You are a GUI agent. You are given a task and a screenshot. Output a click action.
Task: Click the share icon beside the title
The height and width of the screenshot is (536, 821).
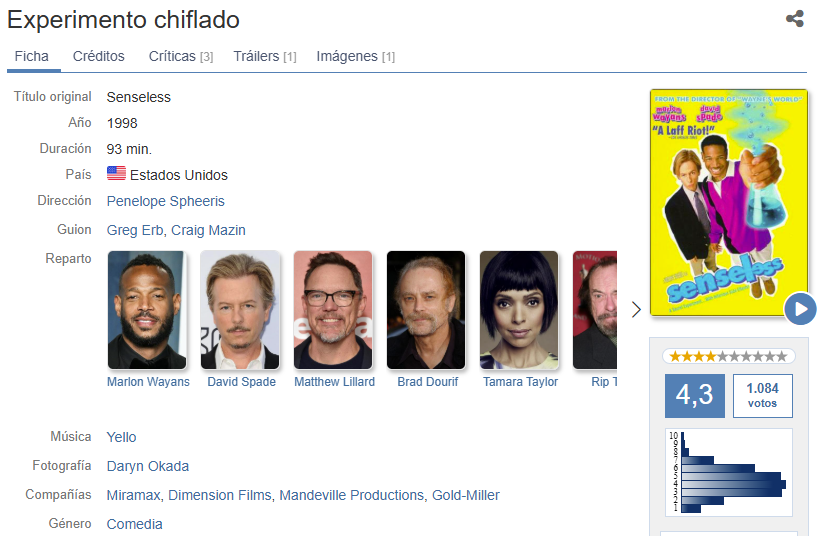(795, 19)
